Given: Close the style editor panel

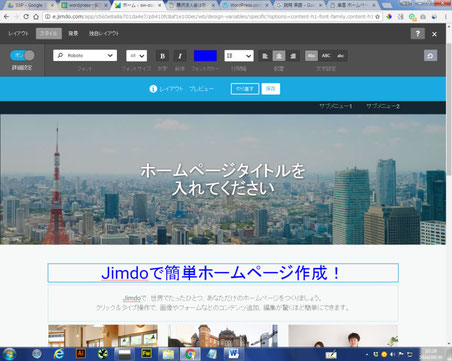Looking at the screenshot, I should [x=434, y=34].
